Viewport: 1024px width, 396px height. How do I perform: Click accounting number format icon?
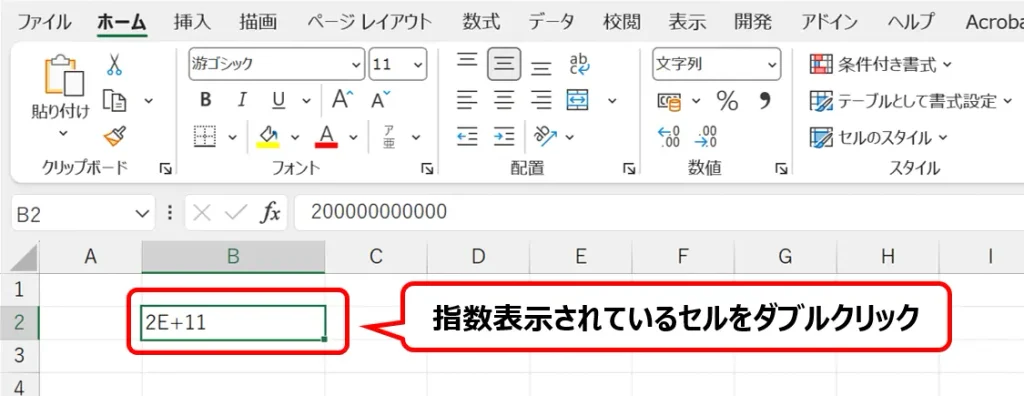[669, 101]
